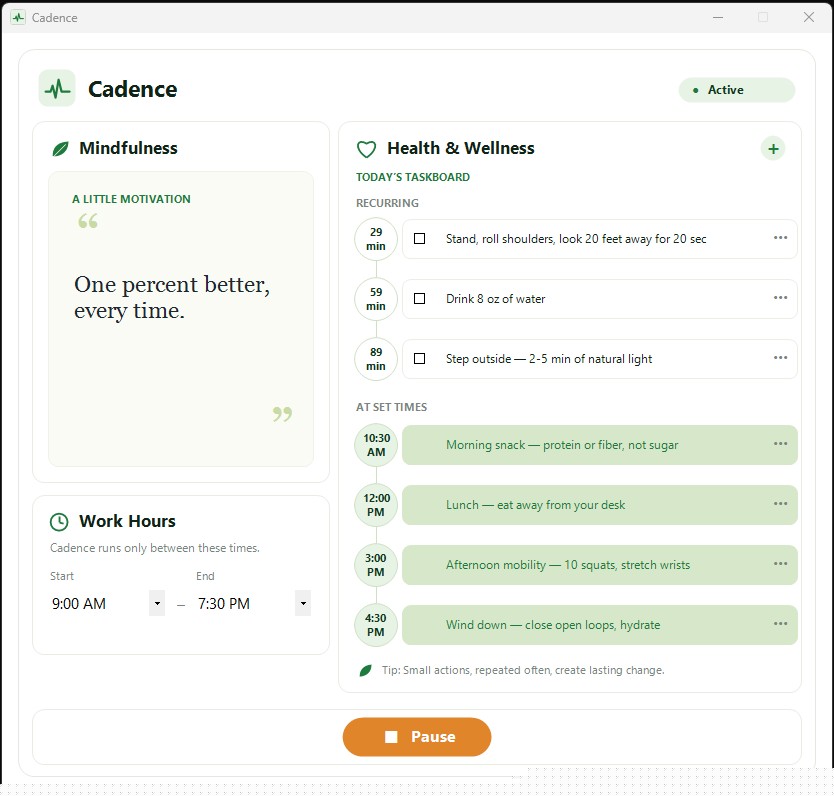Open the Start time dropdown arrow
The width and height of the screenshot is (834, 796).
click(157, 604)
